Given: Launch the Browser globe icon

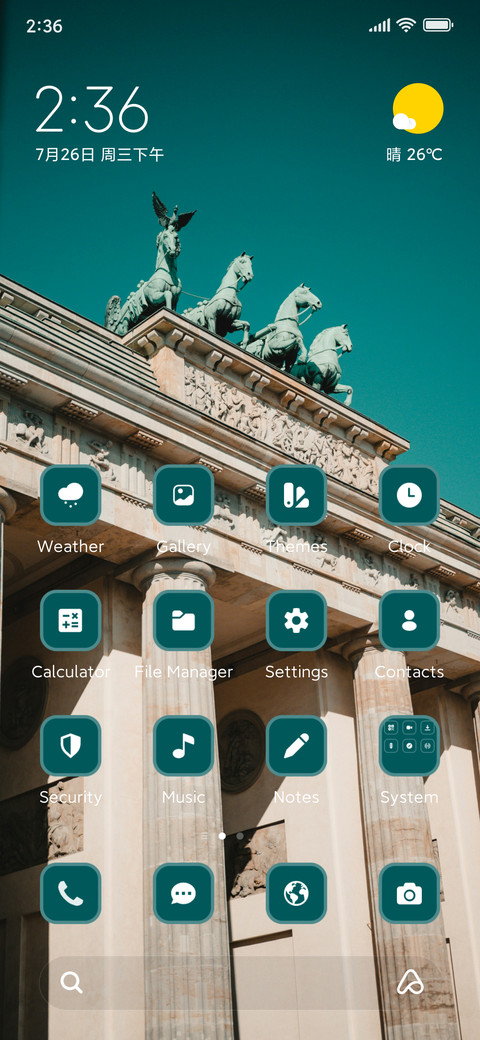Looking at the screenshot, I should click(x=296, y=893).
